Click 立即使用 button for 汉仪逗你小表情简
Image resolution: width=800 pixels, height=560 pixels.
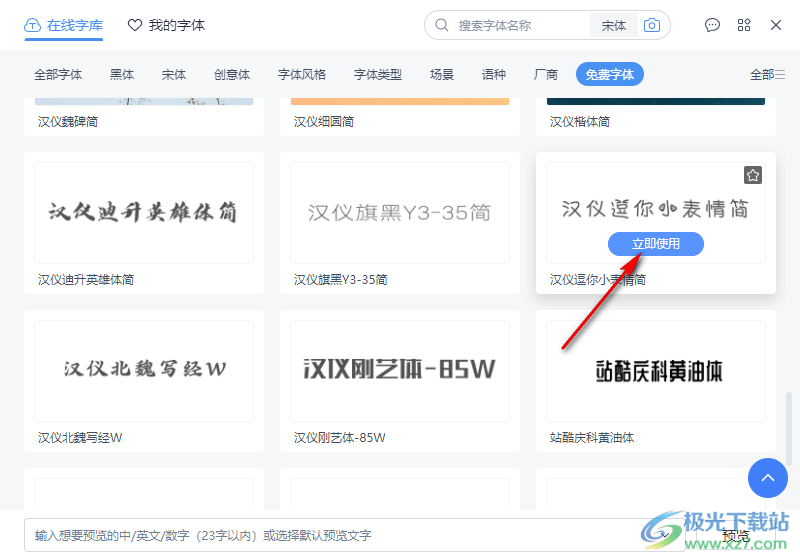click(x=656, y=244)
